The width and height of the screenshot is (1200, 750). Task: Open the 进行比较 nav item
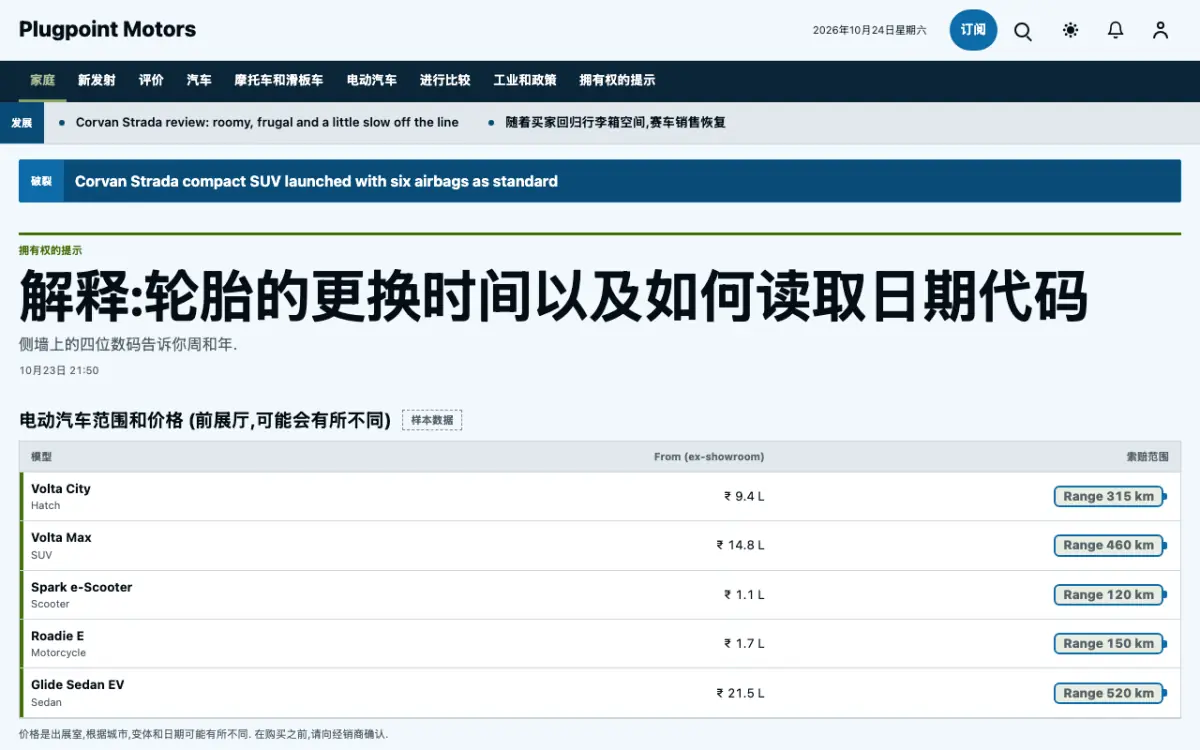[445, 80]
